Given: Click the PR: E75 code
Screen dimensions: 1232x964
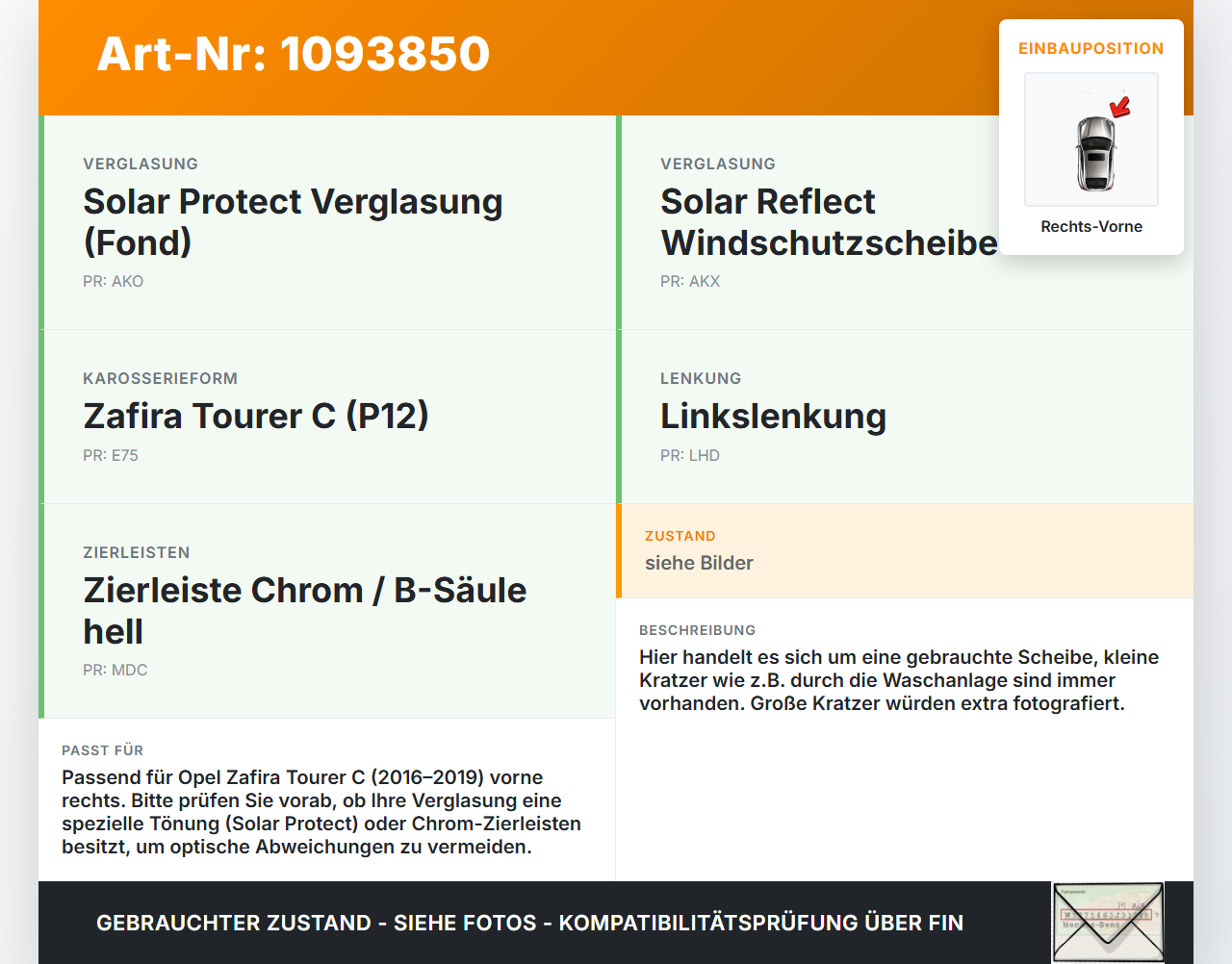Looking at the screenshot, I should point(111,455).
